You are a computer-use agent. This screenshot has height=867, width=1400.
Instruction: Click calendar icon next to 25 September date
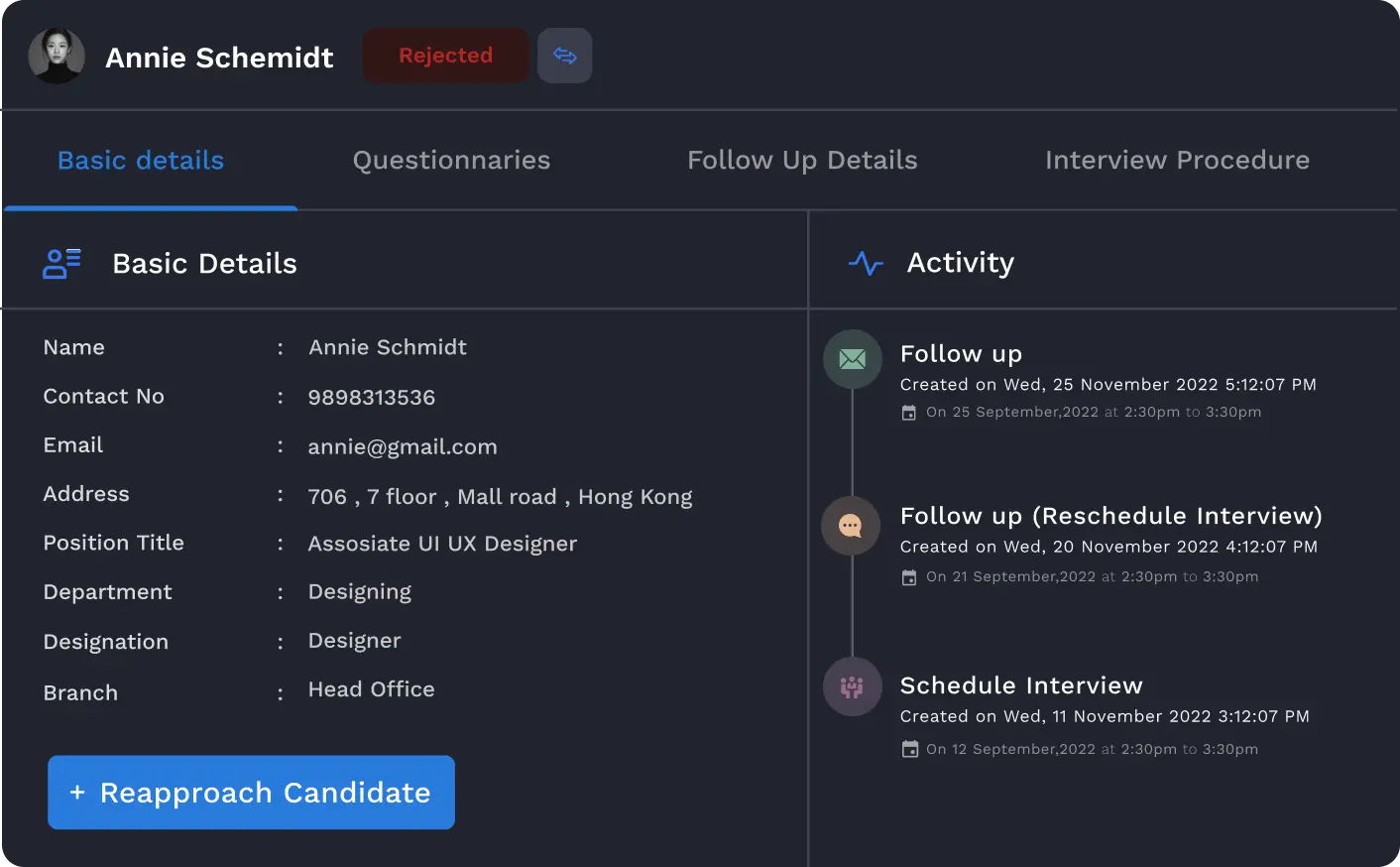click(908, 413)
